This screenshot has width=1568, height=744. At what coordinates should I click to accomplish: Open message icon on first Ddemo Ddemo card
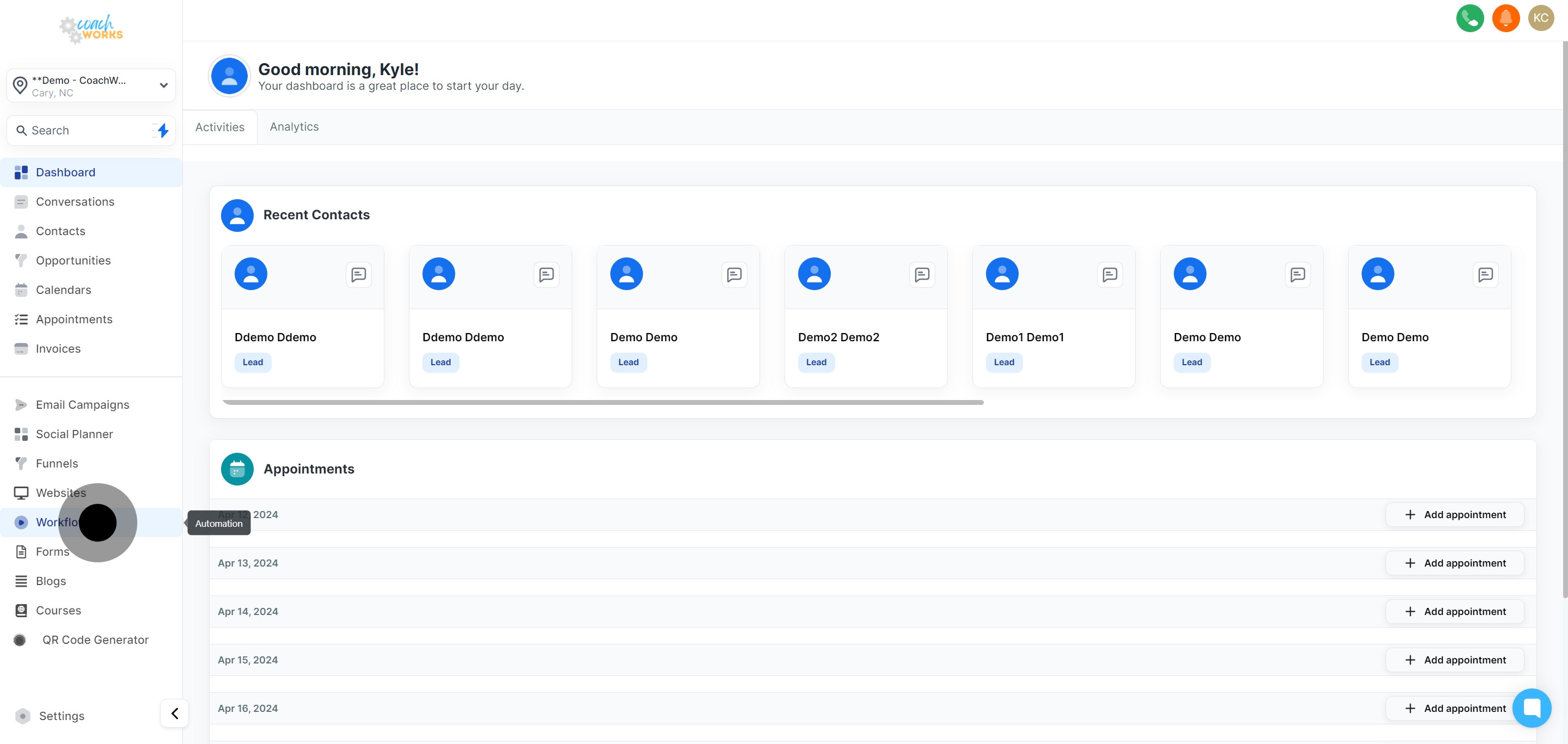click(359, 274)
